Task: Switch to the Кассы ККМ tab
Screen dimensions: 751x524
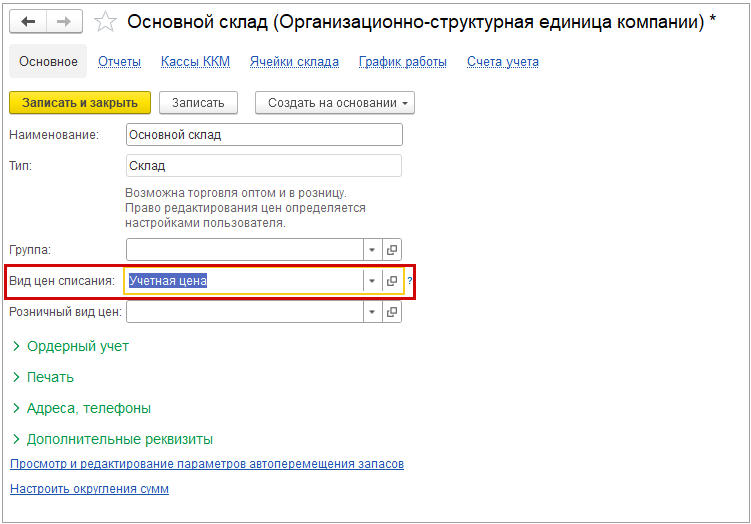Action: click(x=195, y=62)
